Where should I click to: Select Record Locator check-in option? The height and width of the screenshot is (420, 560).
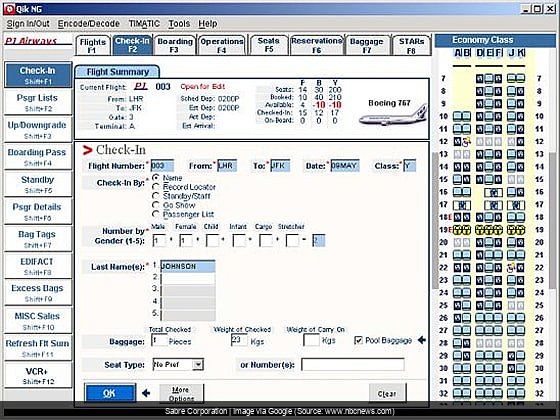[155, 187]
